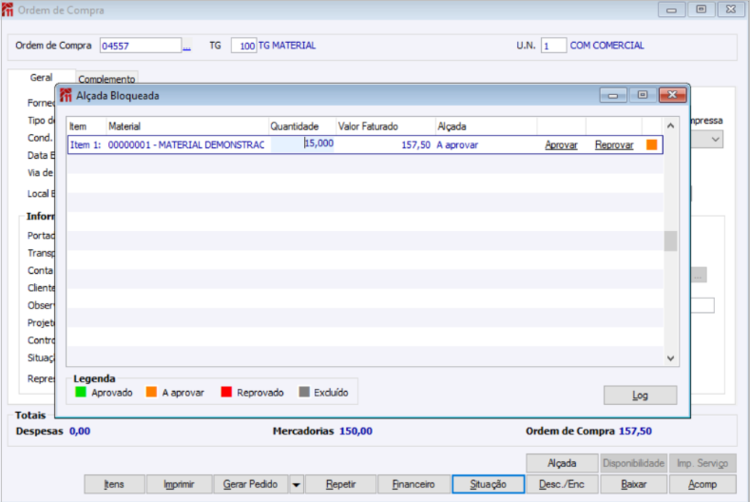This screenshot has height=502, width=750.
Task: Expand the Gerar Pedido dropdown arrow
Action: 296,484
